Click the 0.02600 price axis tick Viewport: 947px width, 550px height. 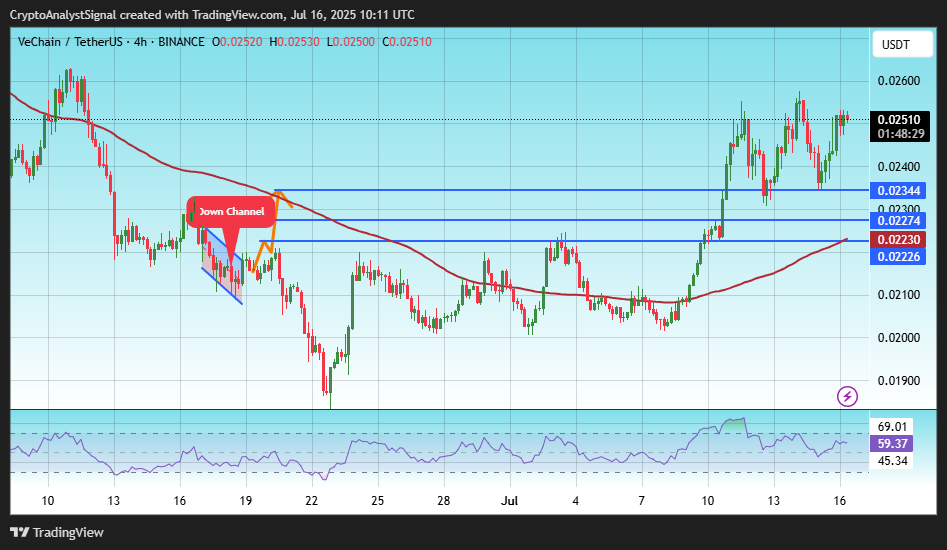[899, 81]
